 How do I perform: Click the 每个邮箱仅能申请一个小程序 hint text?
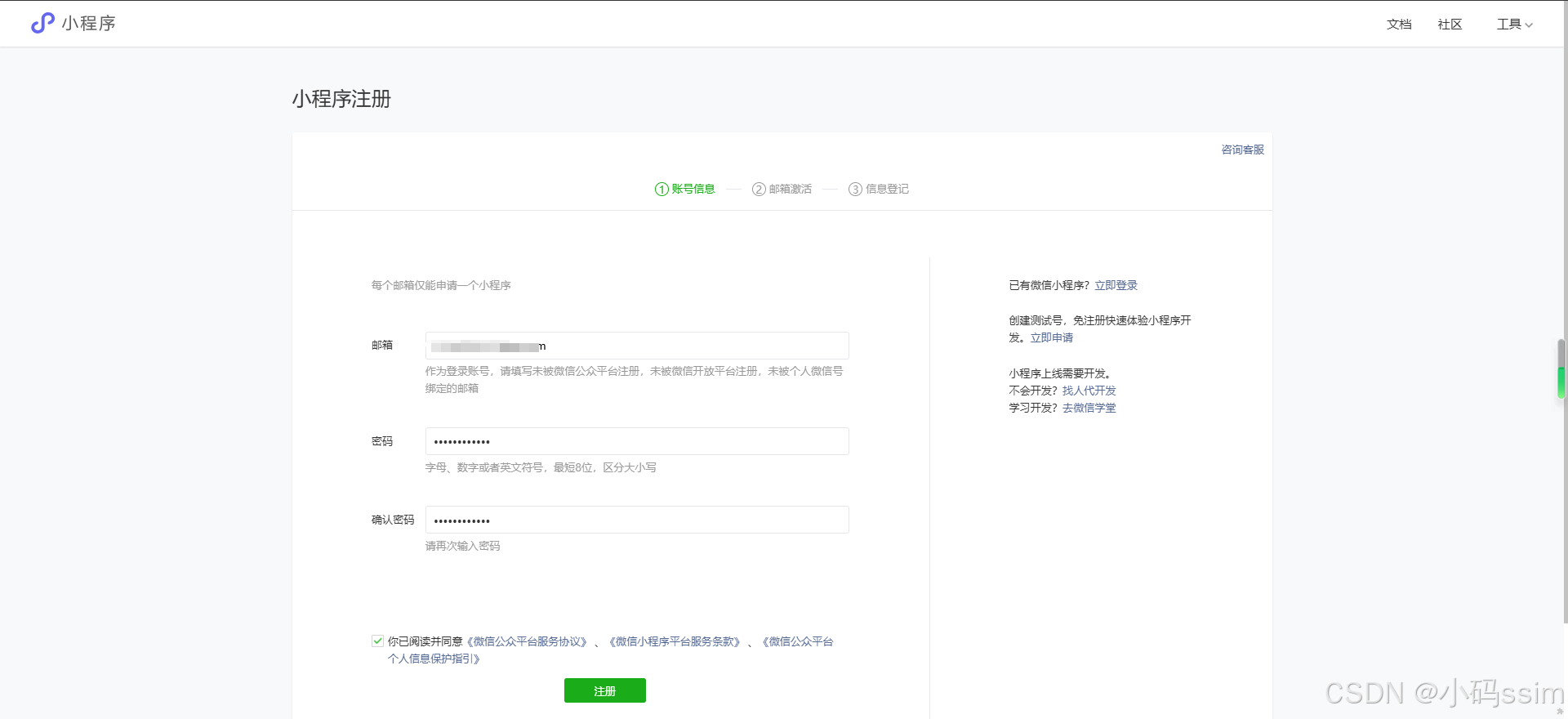click(441, 285)
